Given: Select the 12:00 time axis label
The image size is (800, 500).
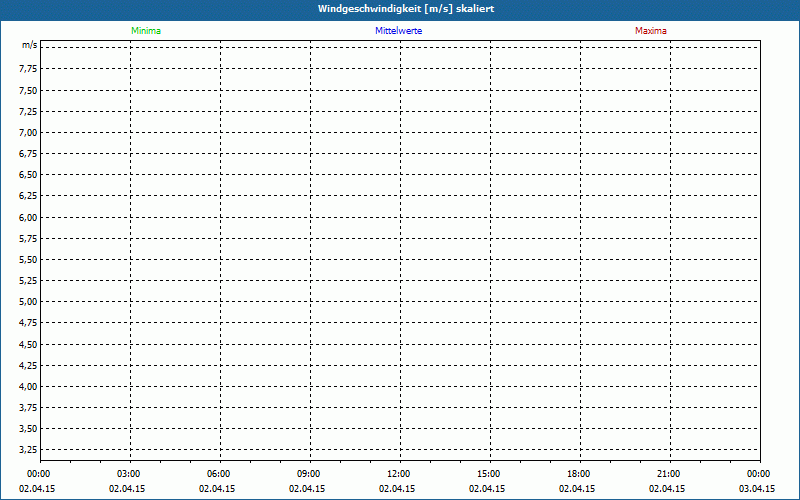Looking at the screenshot, I should click(x=399, y=474).
